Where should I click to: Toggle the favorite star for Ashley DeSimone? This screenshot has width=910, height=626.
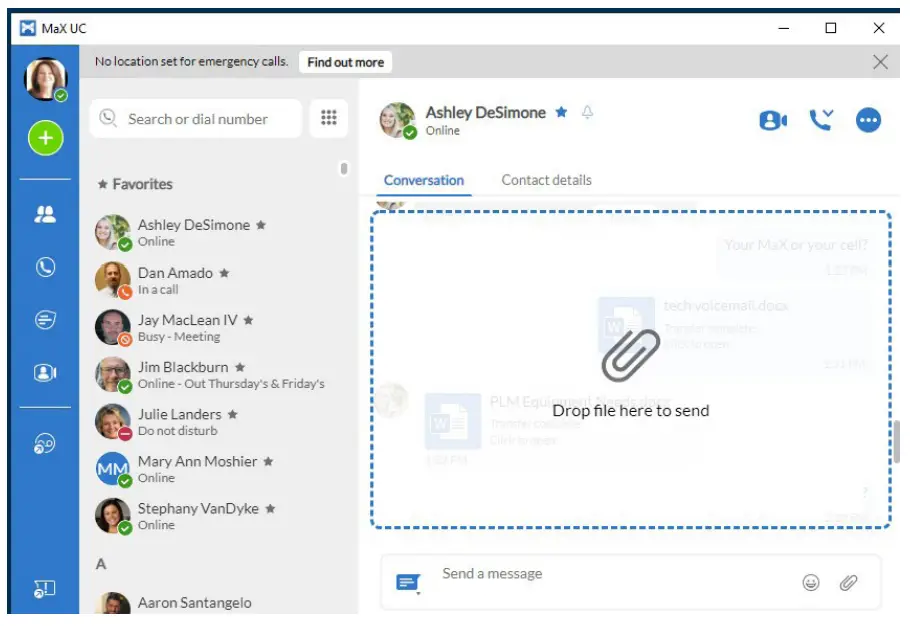(x=561, y=112)
